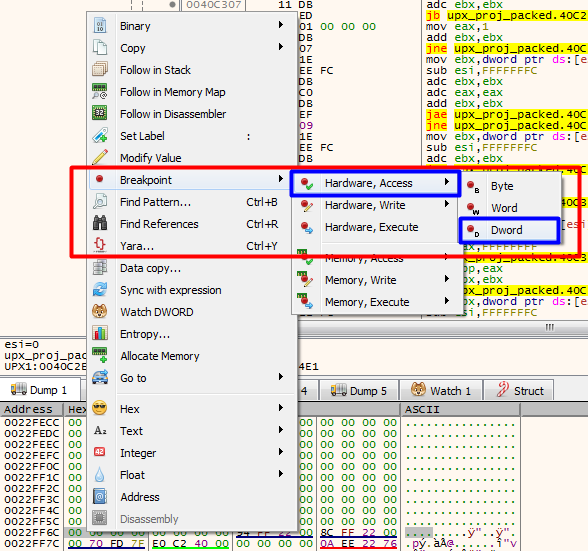Click the Set Label tag icon

100,135
